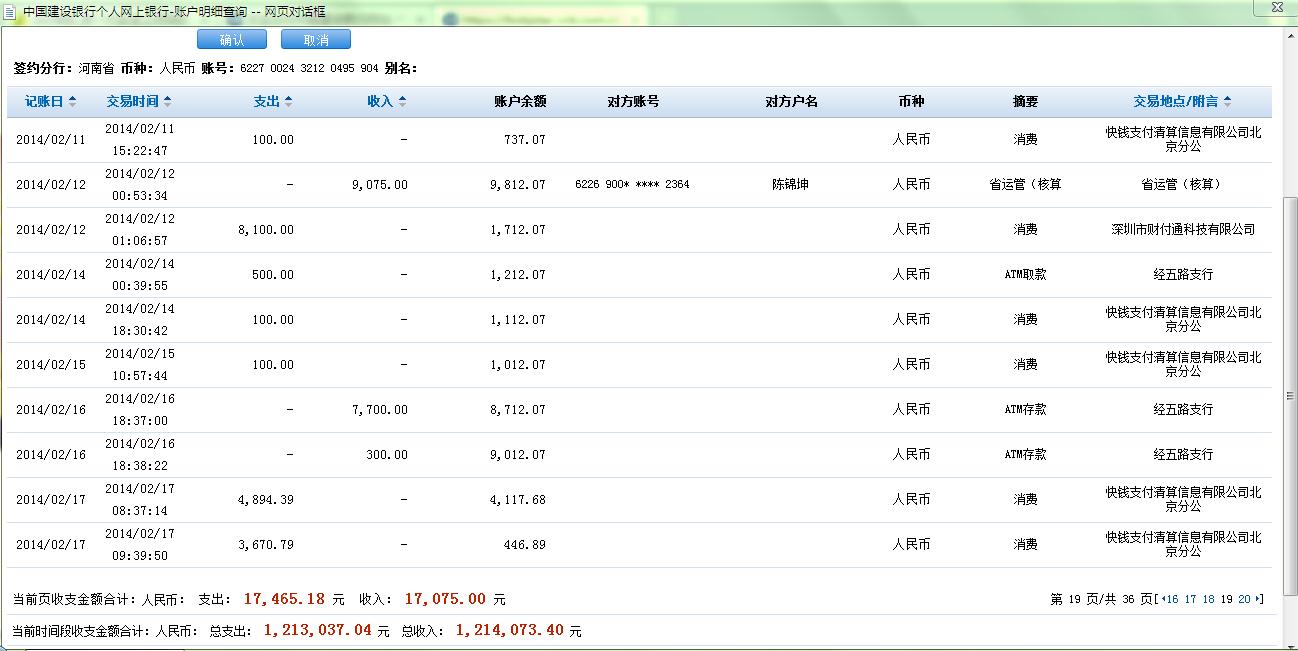Click the sort arrows beside 交易地点/附言 header
1298x651 pixels.
[1227, 102]
